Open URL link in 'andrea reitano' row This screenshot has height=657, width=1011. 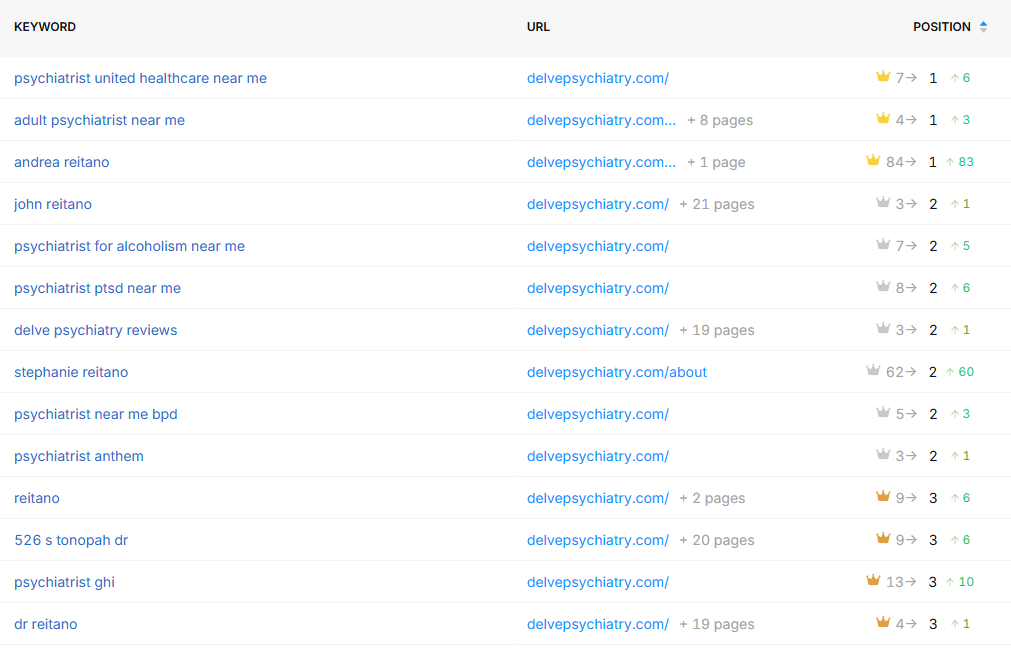602,162
